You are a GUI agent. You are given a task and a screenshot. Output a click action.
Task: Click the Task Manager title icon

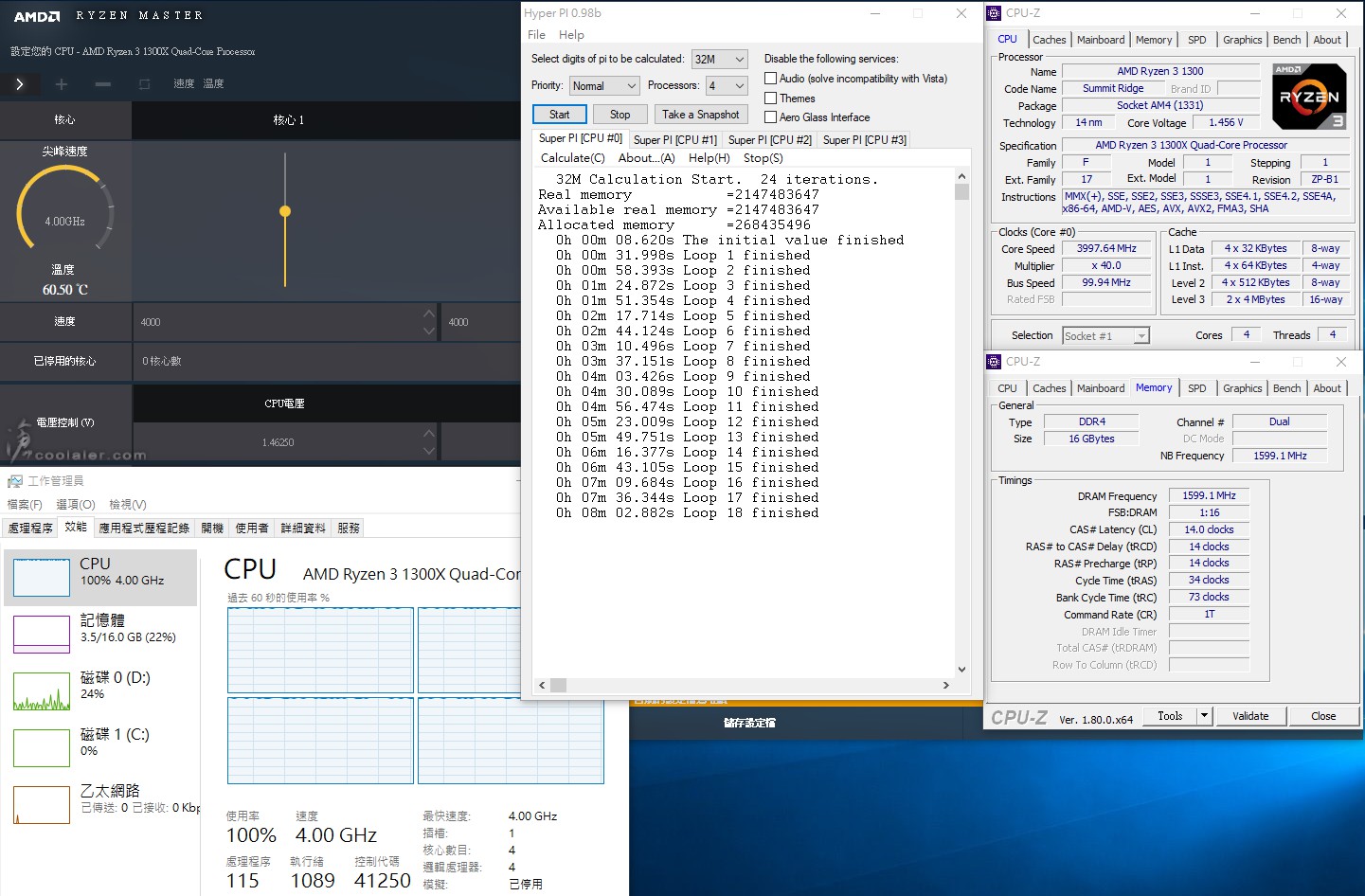pos(14,481)
